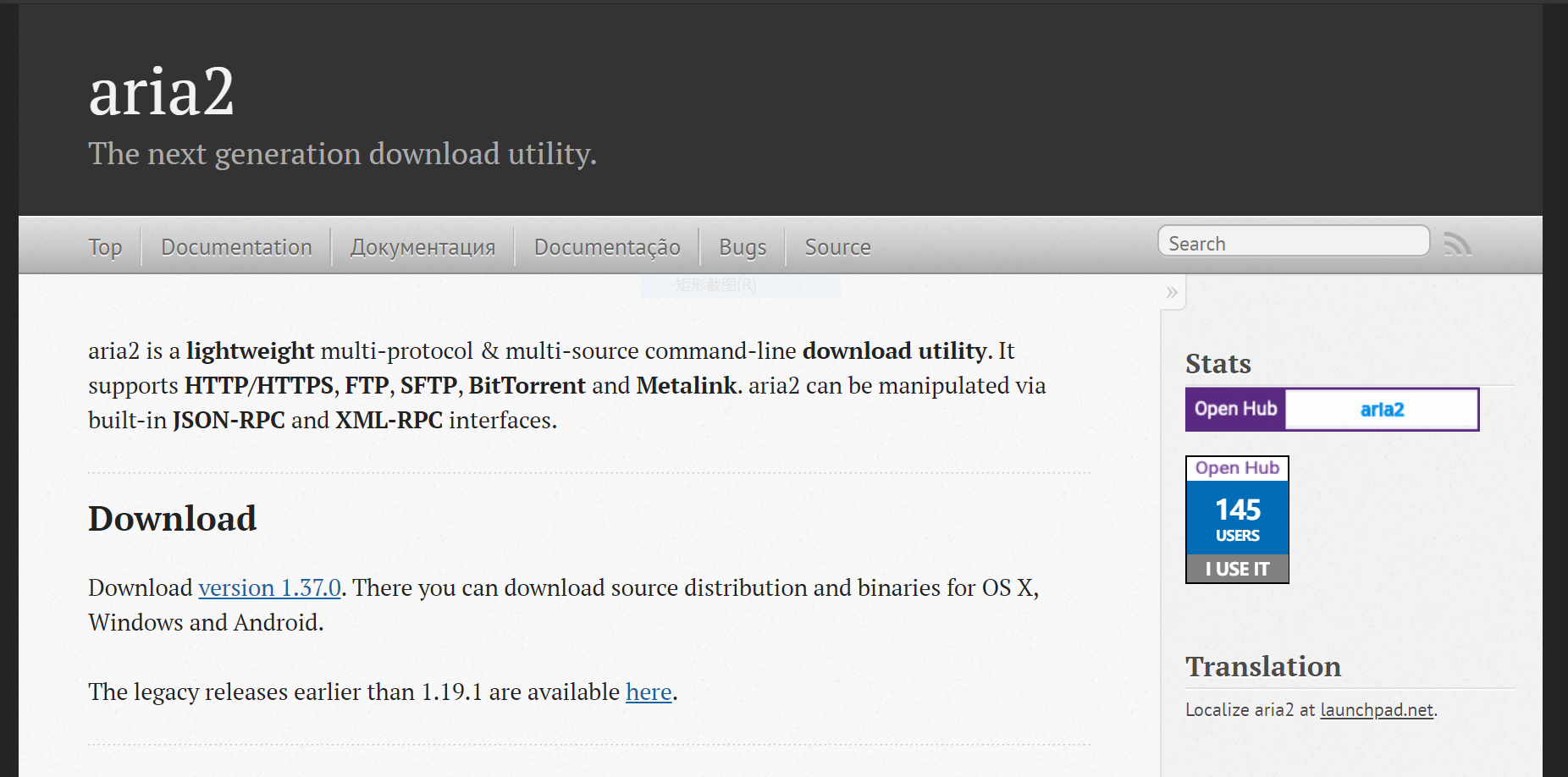
Task: Go to the Top navigation item
Action: pos(105,247)
